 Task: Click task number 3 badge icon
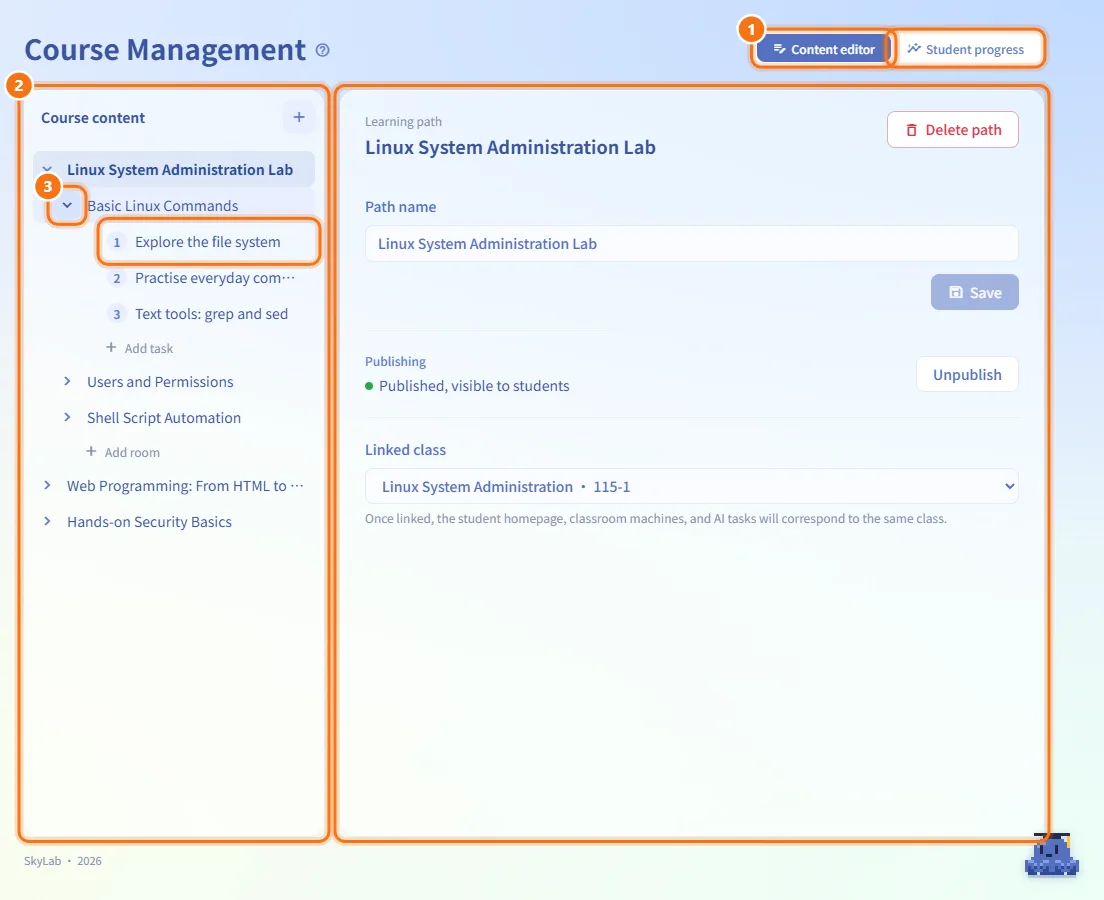pos(117,314)
